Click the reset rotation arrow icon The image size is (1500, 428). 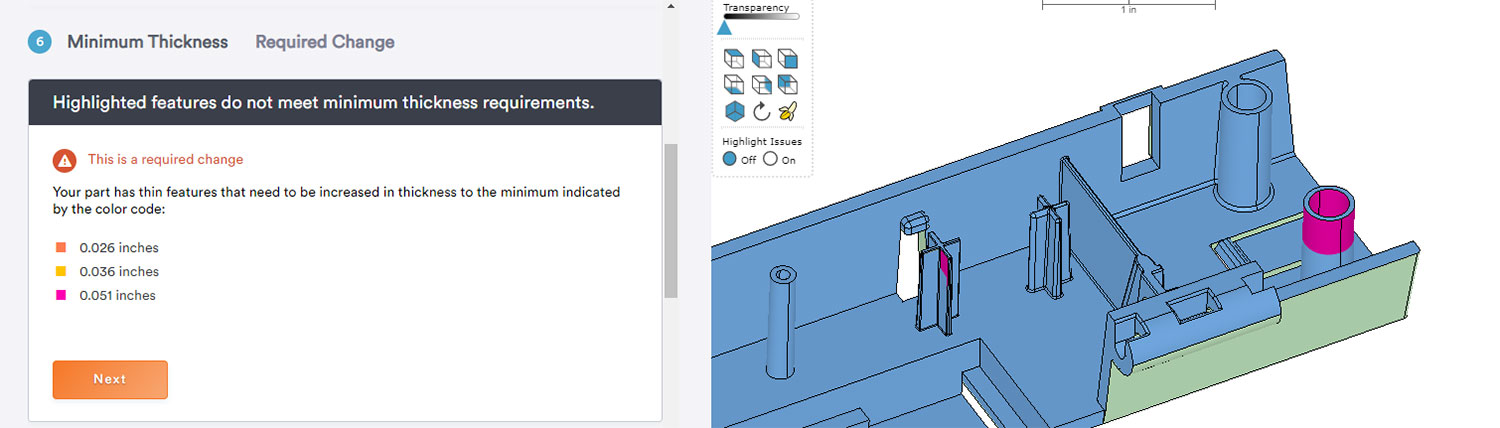(761, 111)
